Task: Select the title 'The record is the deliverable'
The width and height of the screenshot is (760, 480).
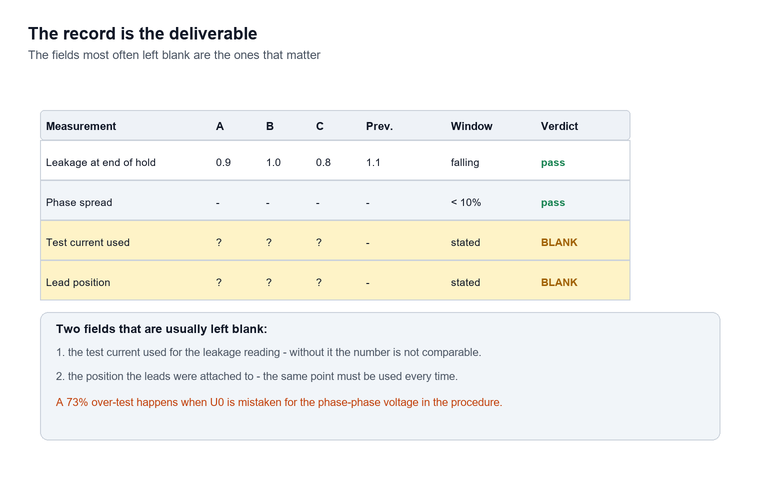Action: [x=142, y=33]
